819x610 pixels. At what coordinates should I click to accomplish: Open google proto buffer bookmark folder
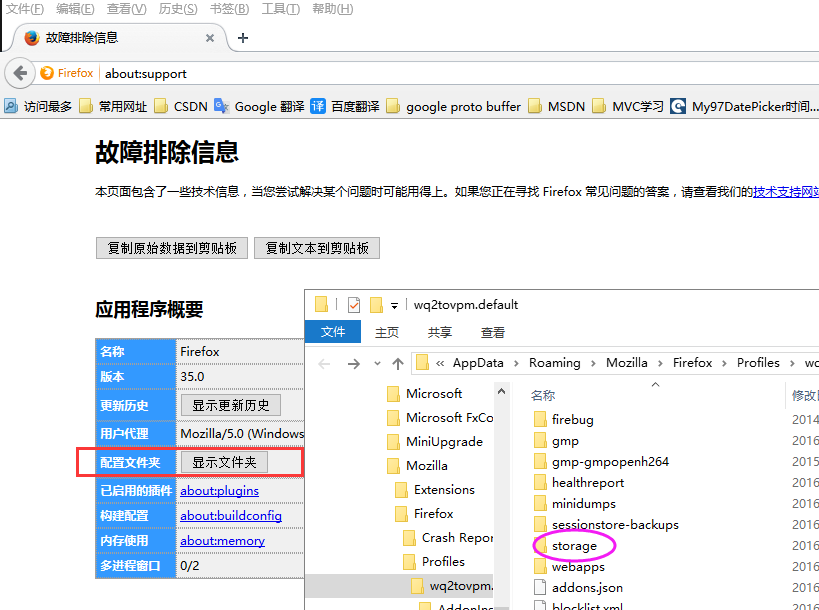pos(454,107)
